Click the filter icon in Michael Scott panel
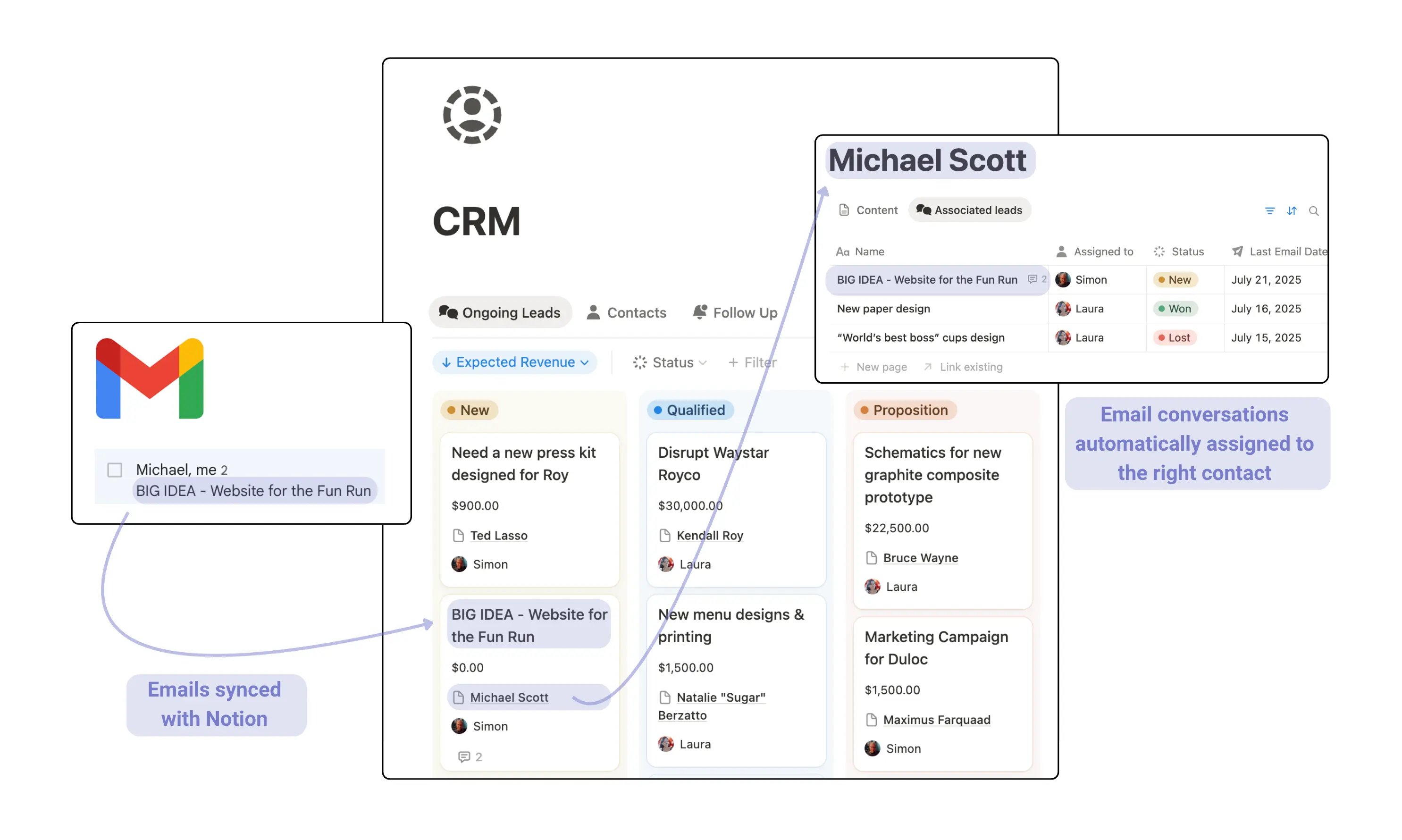This screenshot has height=840, width=1402. [1269, 211]
